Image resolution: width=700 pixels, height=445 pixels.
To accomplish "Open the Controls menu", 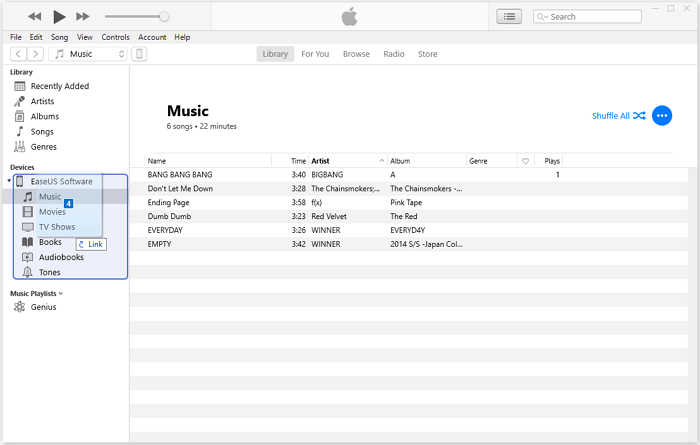I will pos(115,37).
